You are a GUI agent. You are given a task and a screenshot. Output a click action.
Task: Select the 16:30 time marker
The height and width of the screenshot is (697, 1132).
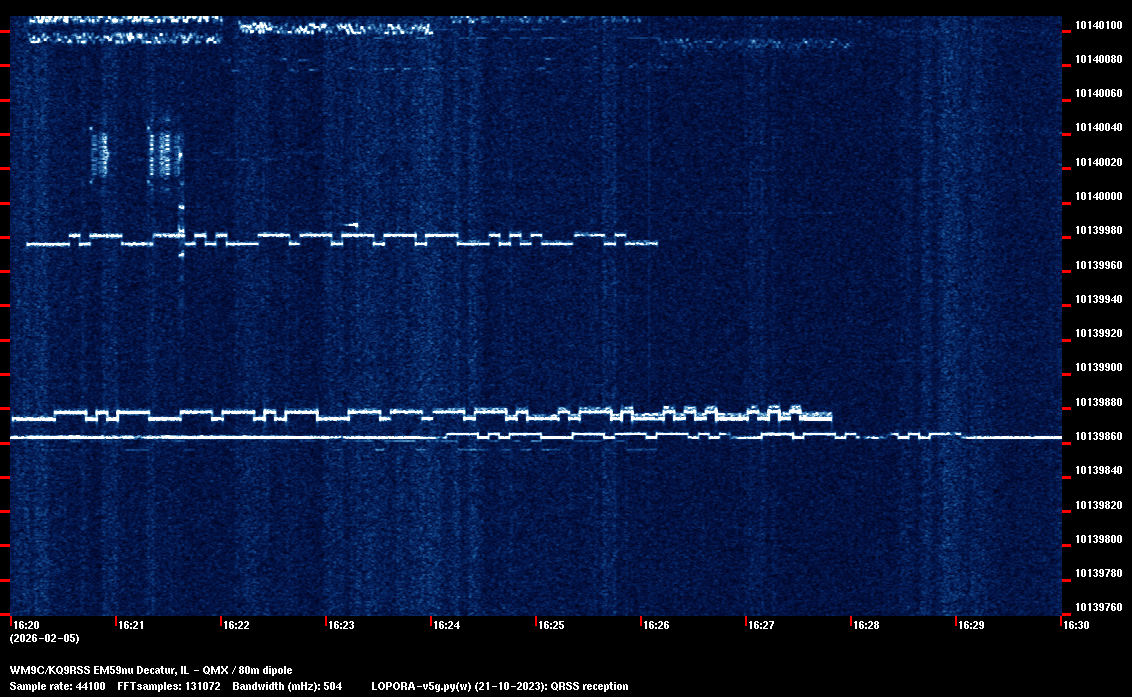point(1076,625)
